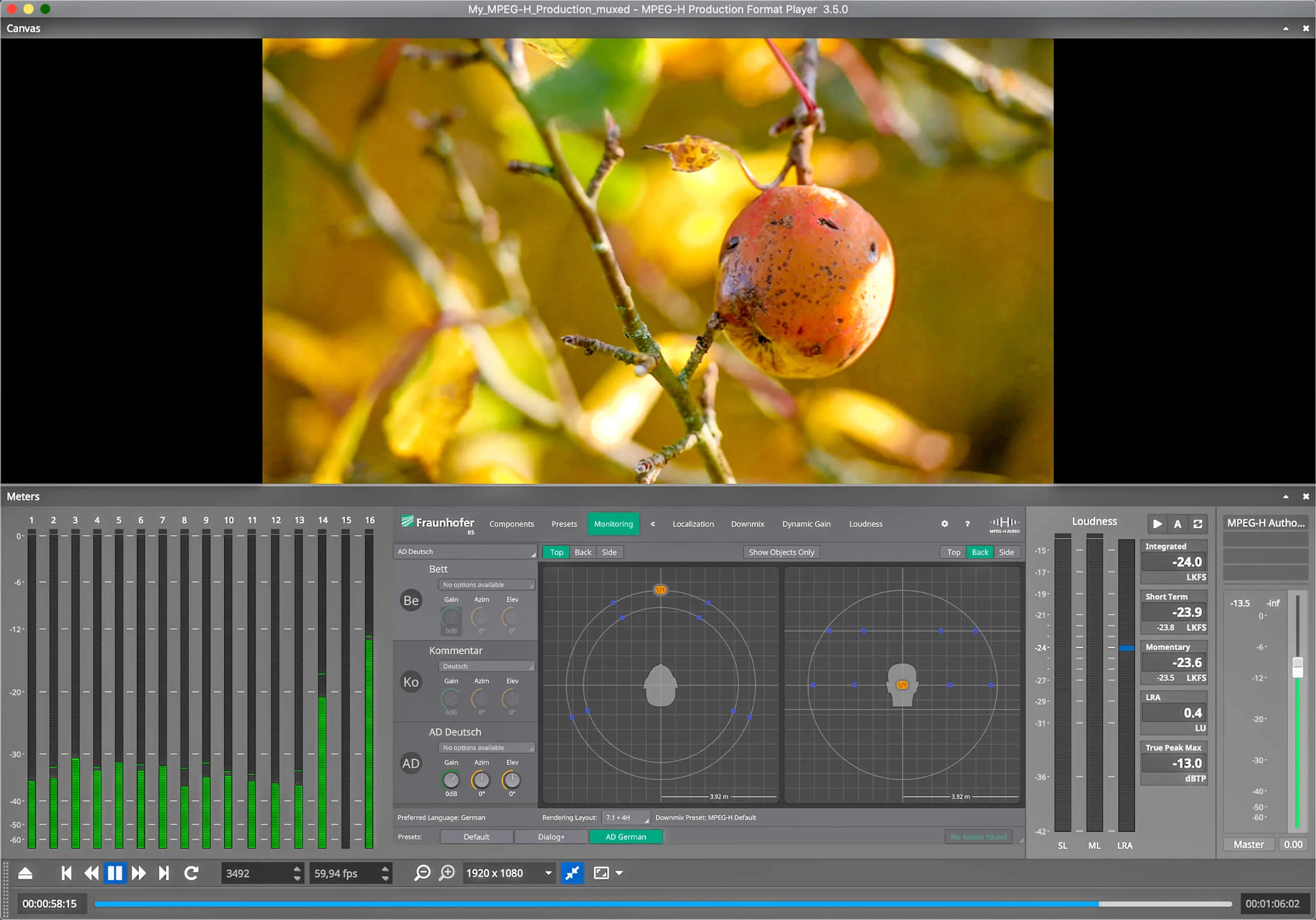Switch to the Components tab
1316x920 pixels.
[x=511, y=524]
